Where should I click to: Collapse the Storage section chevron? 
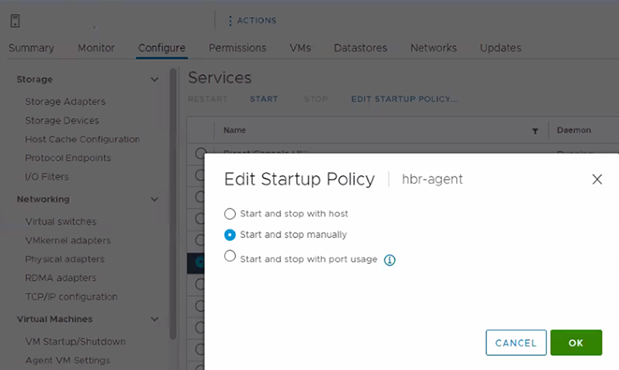coord(154,79)
